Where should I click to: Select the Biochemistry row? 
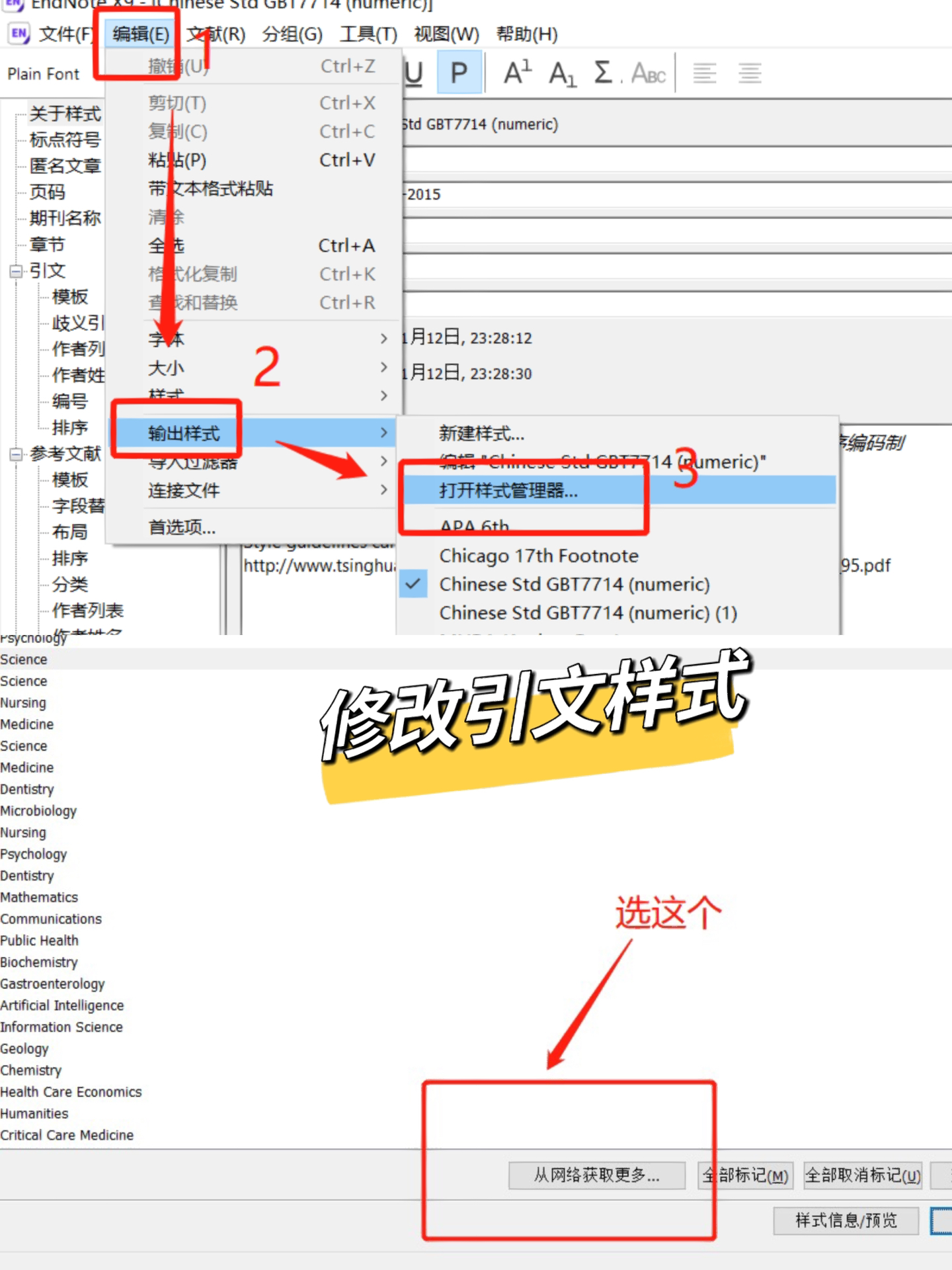coord(39,962)
